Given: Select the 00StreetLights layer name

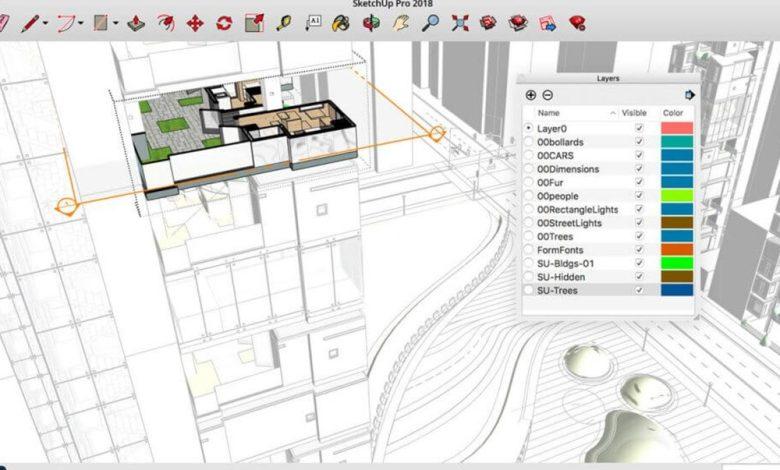Looking at the screenshot, I should [569, 223].
